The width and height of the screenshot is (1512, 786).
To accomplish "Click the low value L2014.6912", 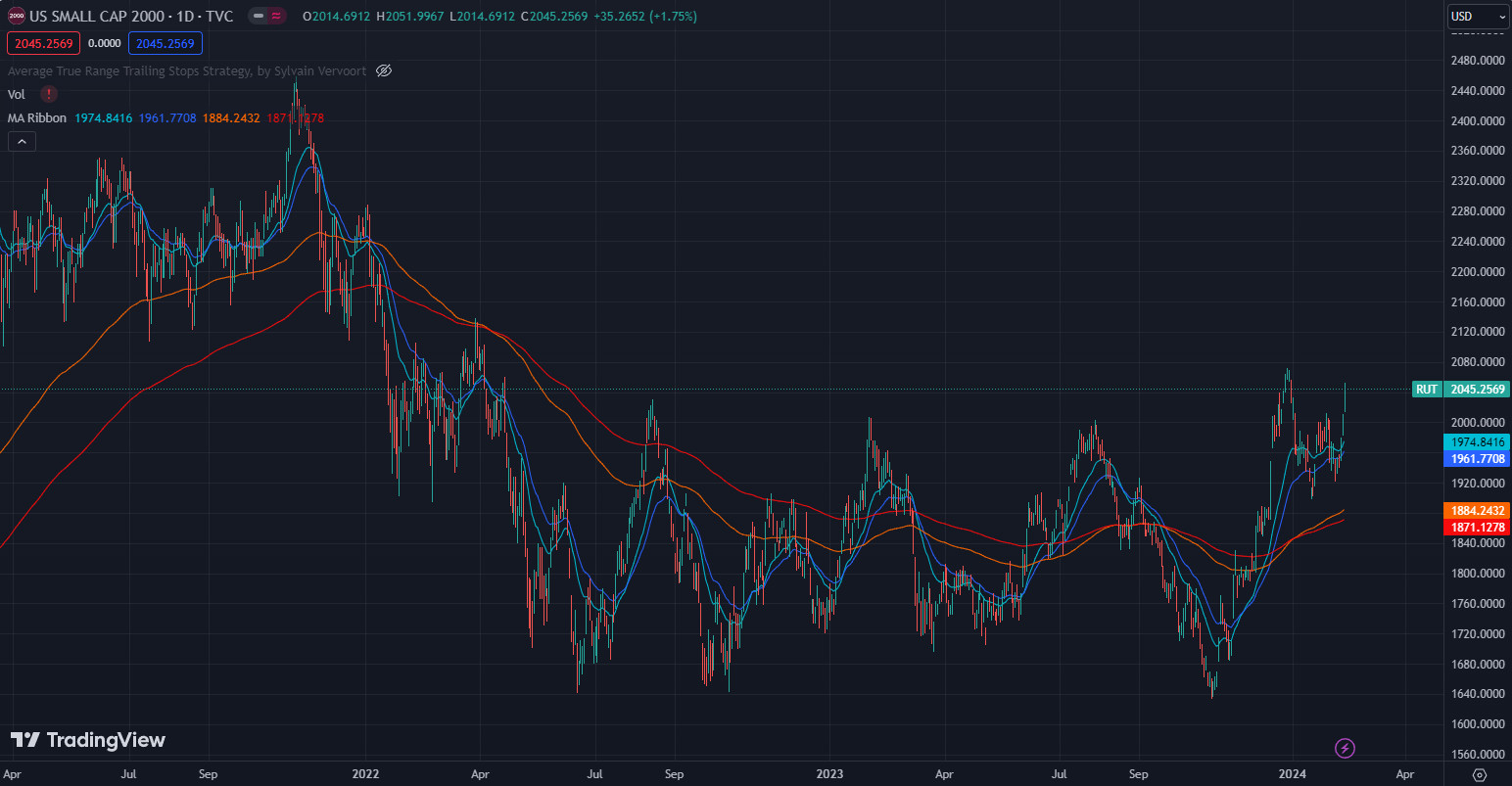I will point(482,16).
